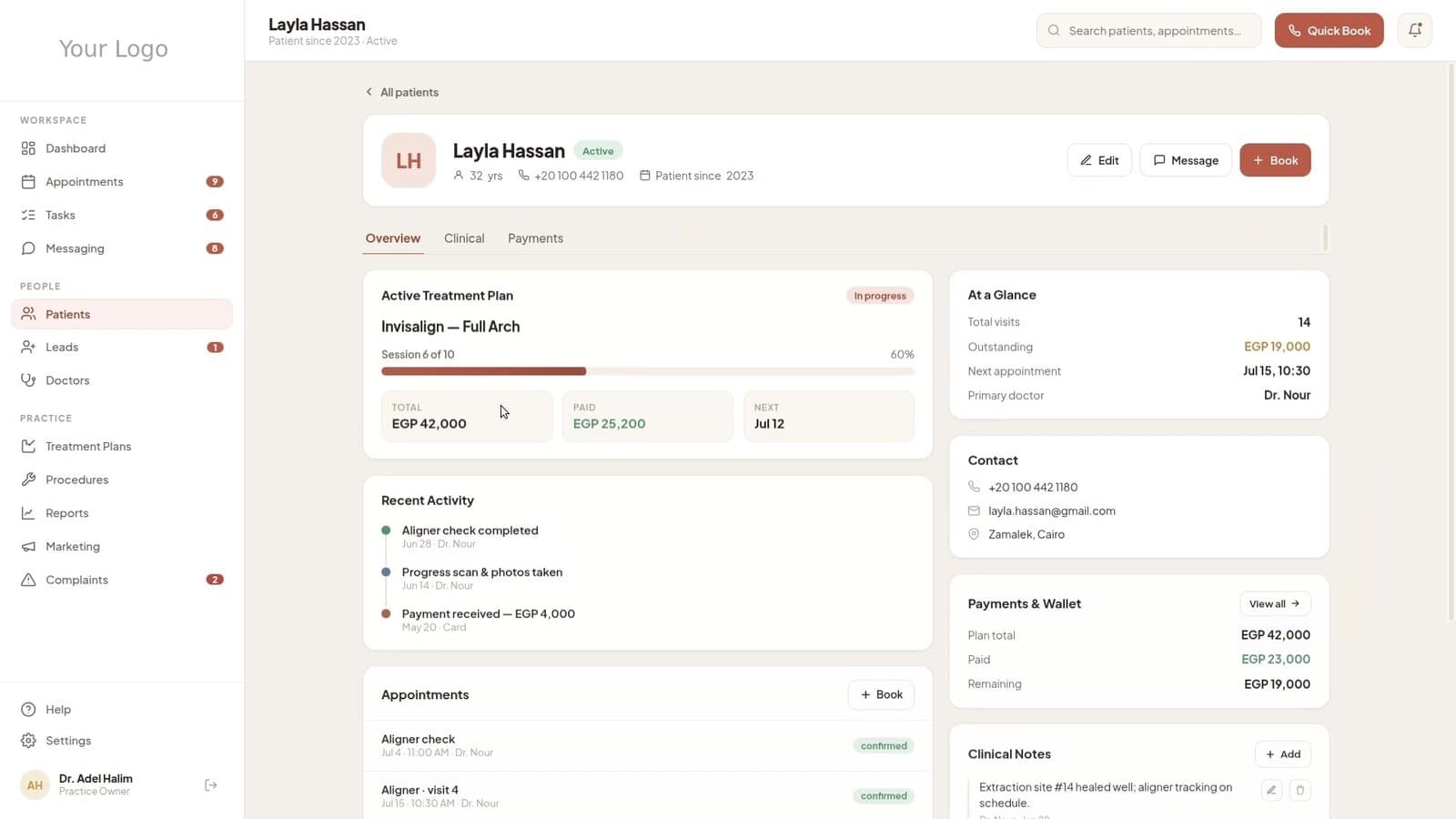Open Procedures wrench icon
The image size is (1456, 819).
pyautogui.click(x=28, y=480)
